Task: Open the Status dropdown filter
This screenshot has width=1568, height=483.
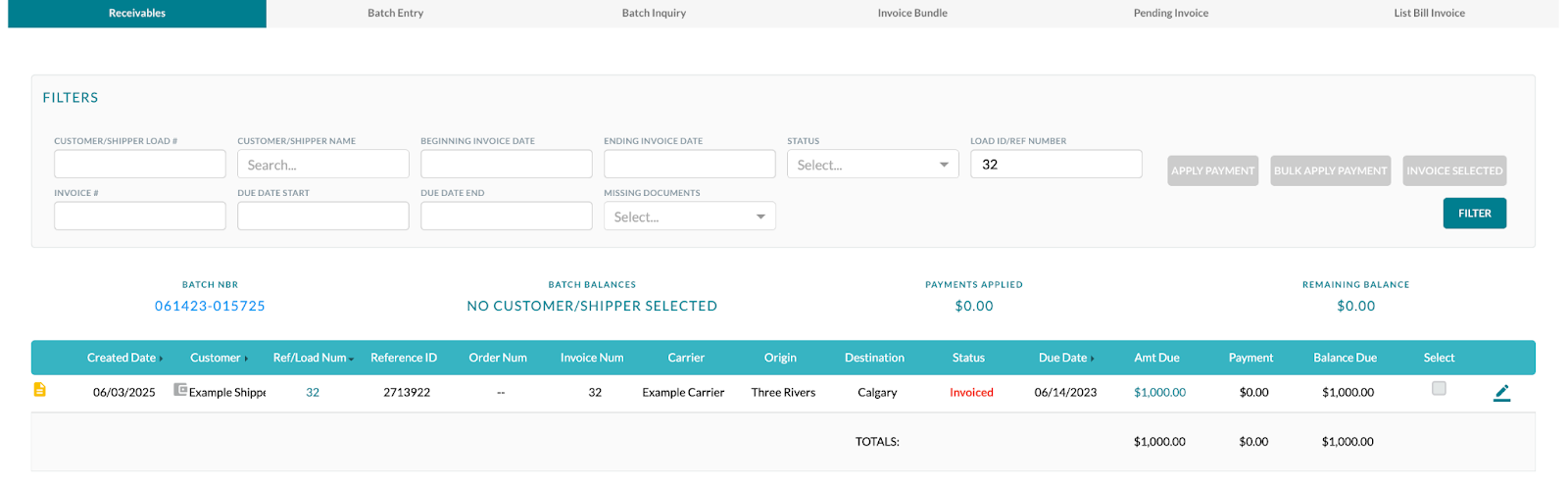Action: tap(872, 165)
